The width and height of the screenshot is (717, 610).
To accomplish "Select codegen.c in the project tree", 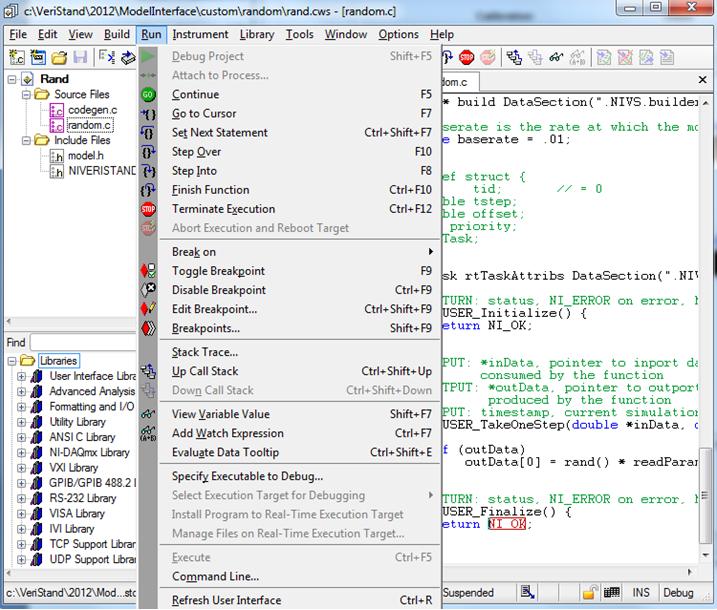I will click(x=92, y=110).
